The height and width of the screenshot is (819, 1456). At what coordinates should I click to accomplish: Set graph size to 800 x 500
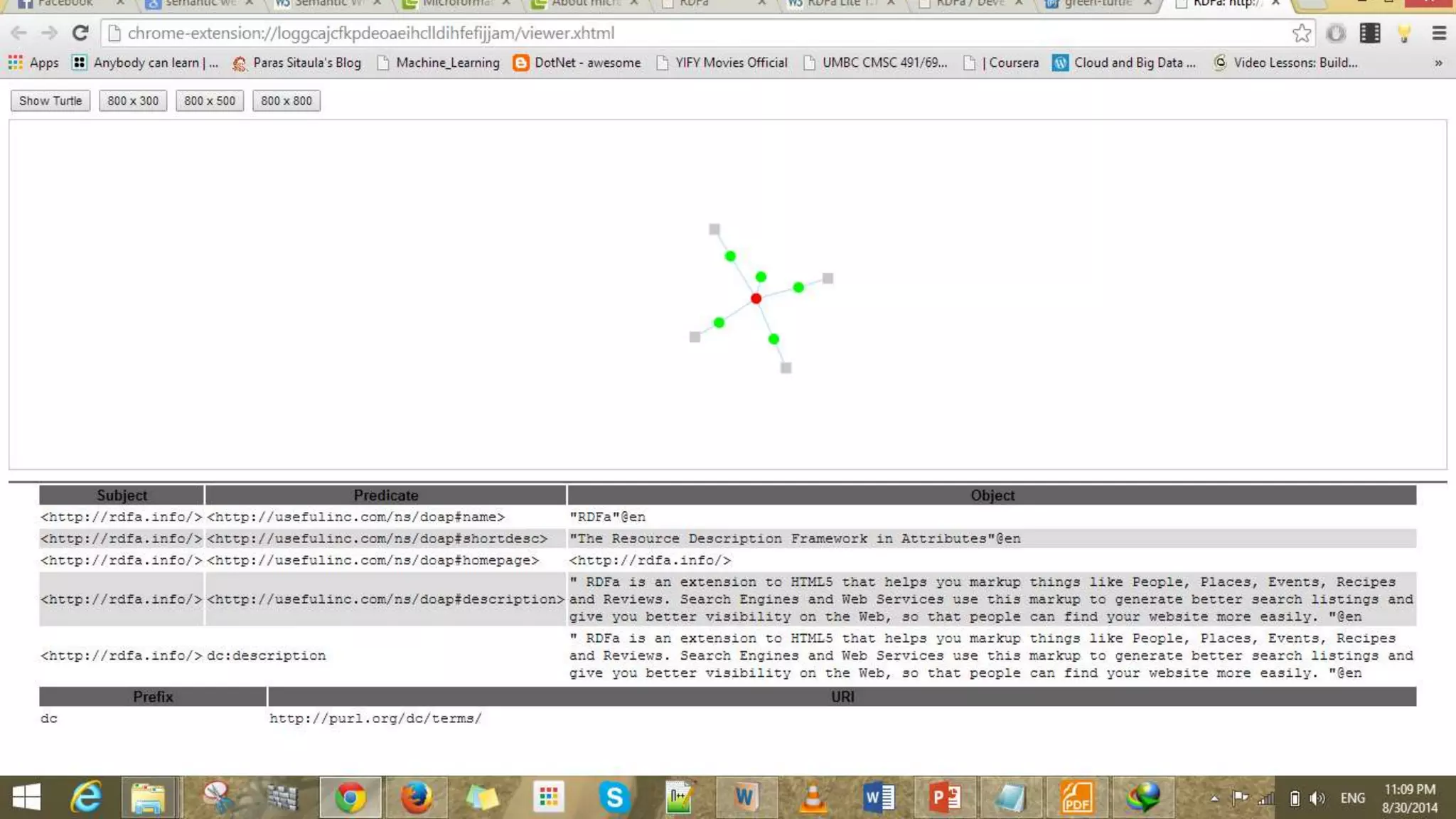pyautogui.click(x=210, y=101)
